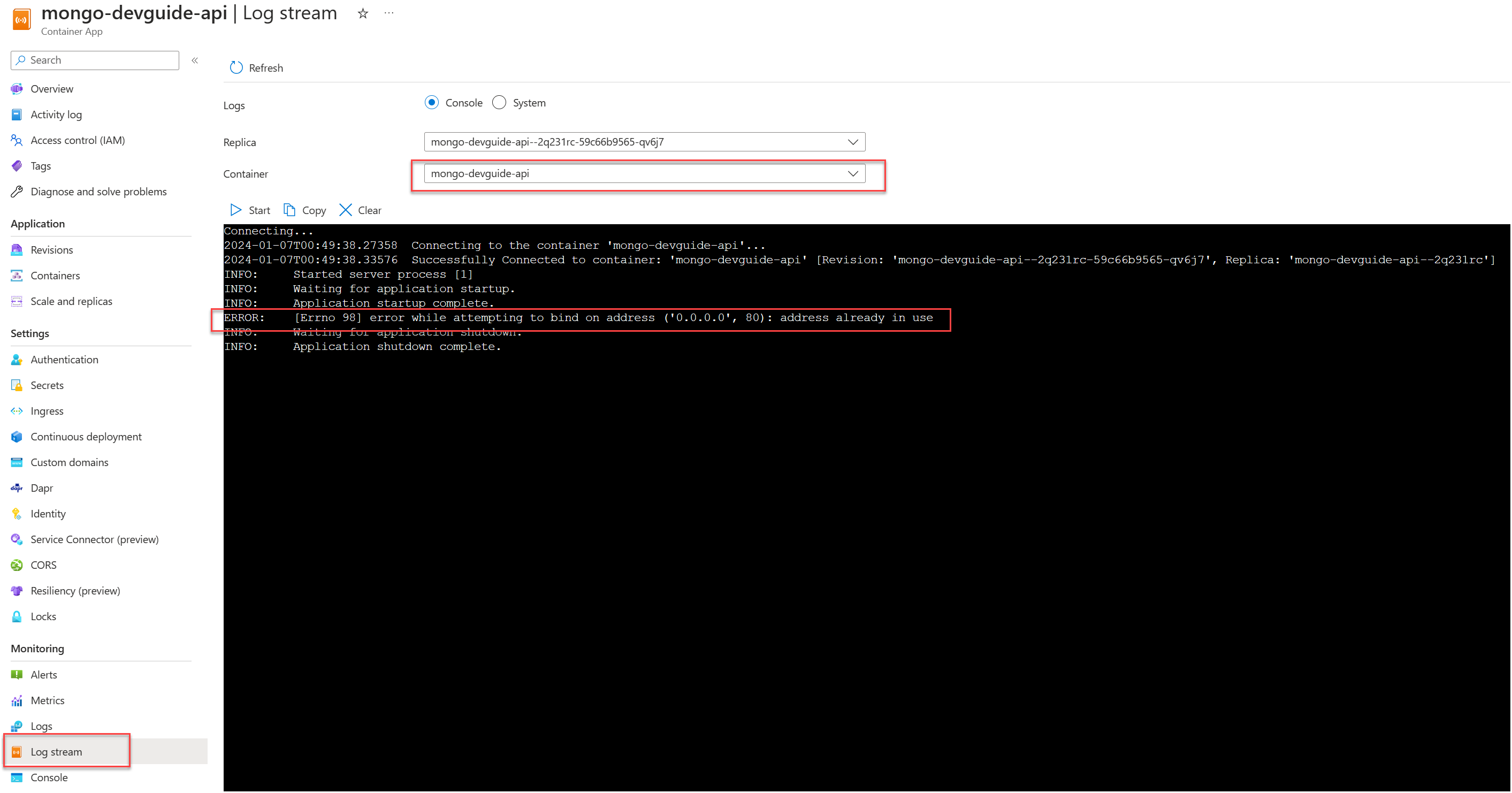Click the Containers icon
1512x793 pixels.
pyautogui.click(x=17, y=276)
